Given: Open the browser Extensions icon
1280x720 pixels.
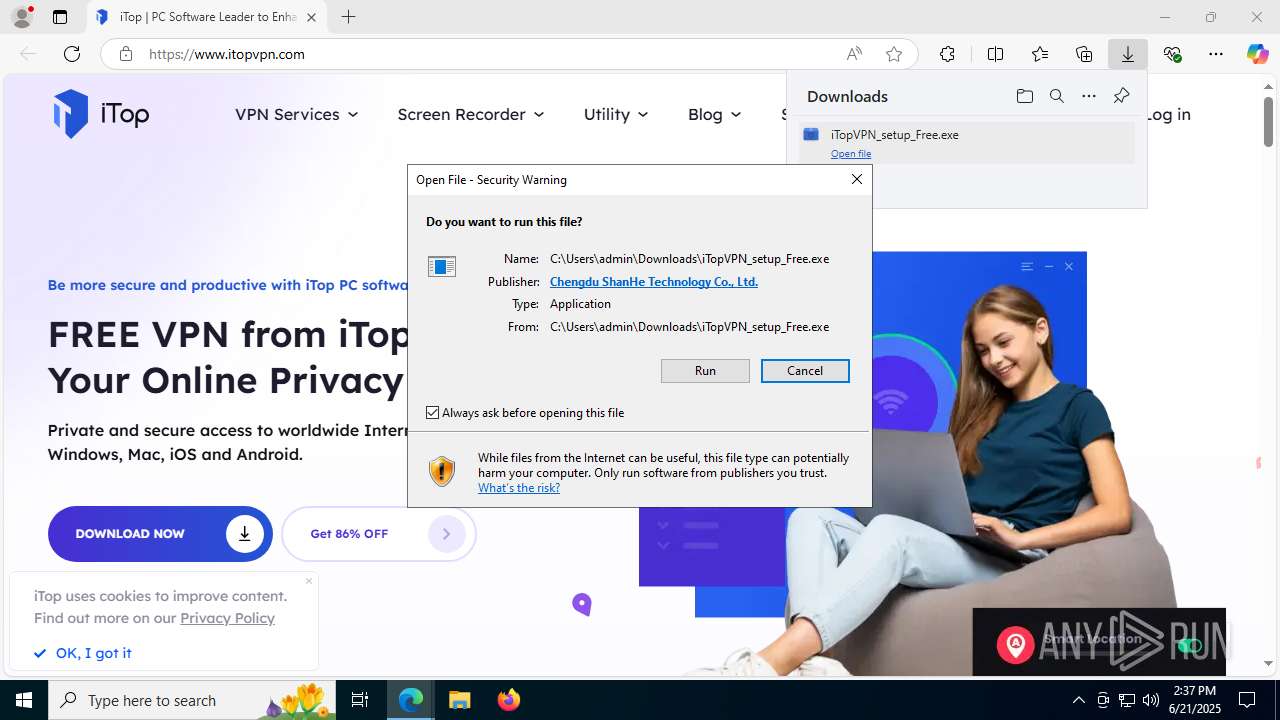Looking at the screenshot, I should coord(947,54).
